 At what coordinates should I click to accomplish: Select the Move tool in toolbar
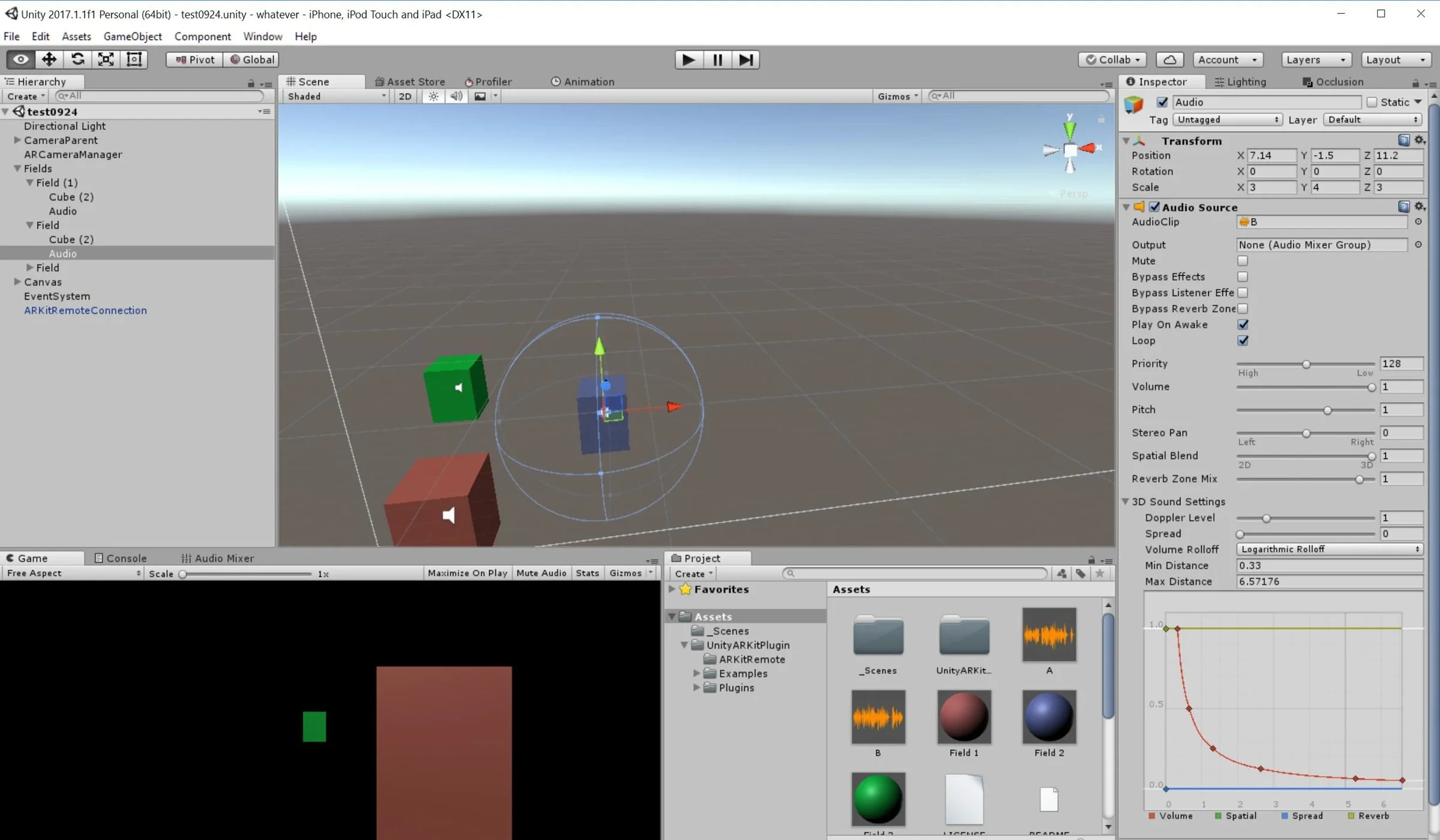(49, 59)
